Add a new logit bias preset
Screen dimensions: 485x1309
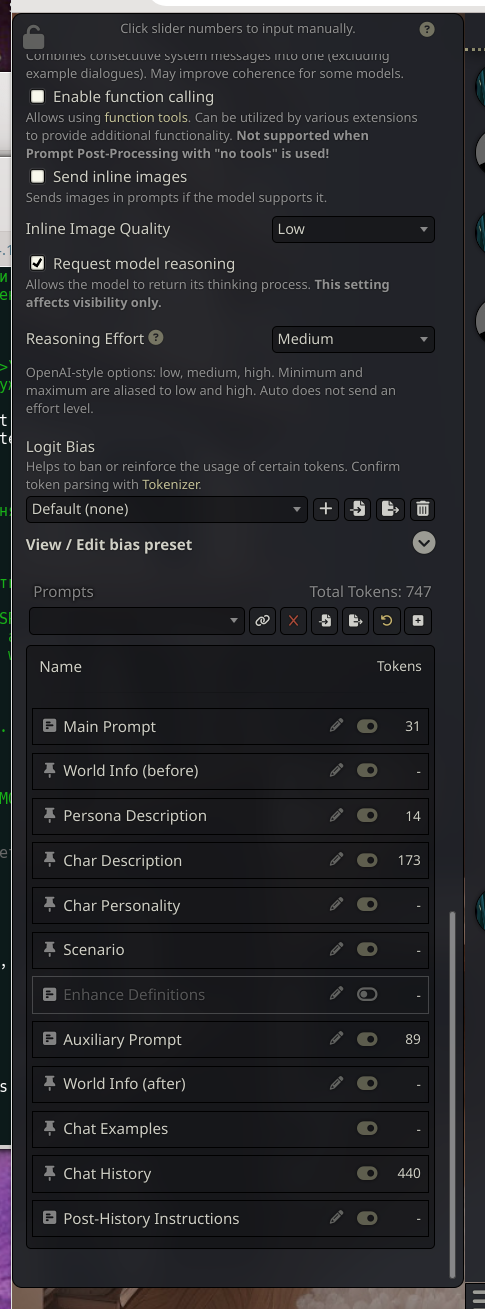[x=325, y=509]
